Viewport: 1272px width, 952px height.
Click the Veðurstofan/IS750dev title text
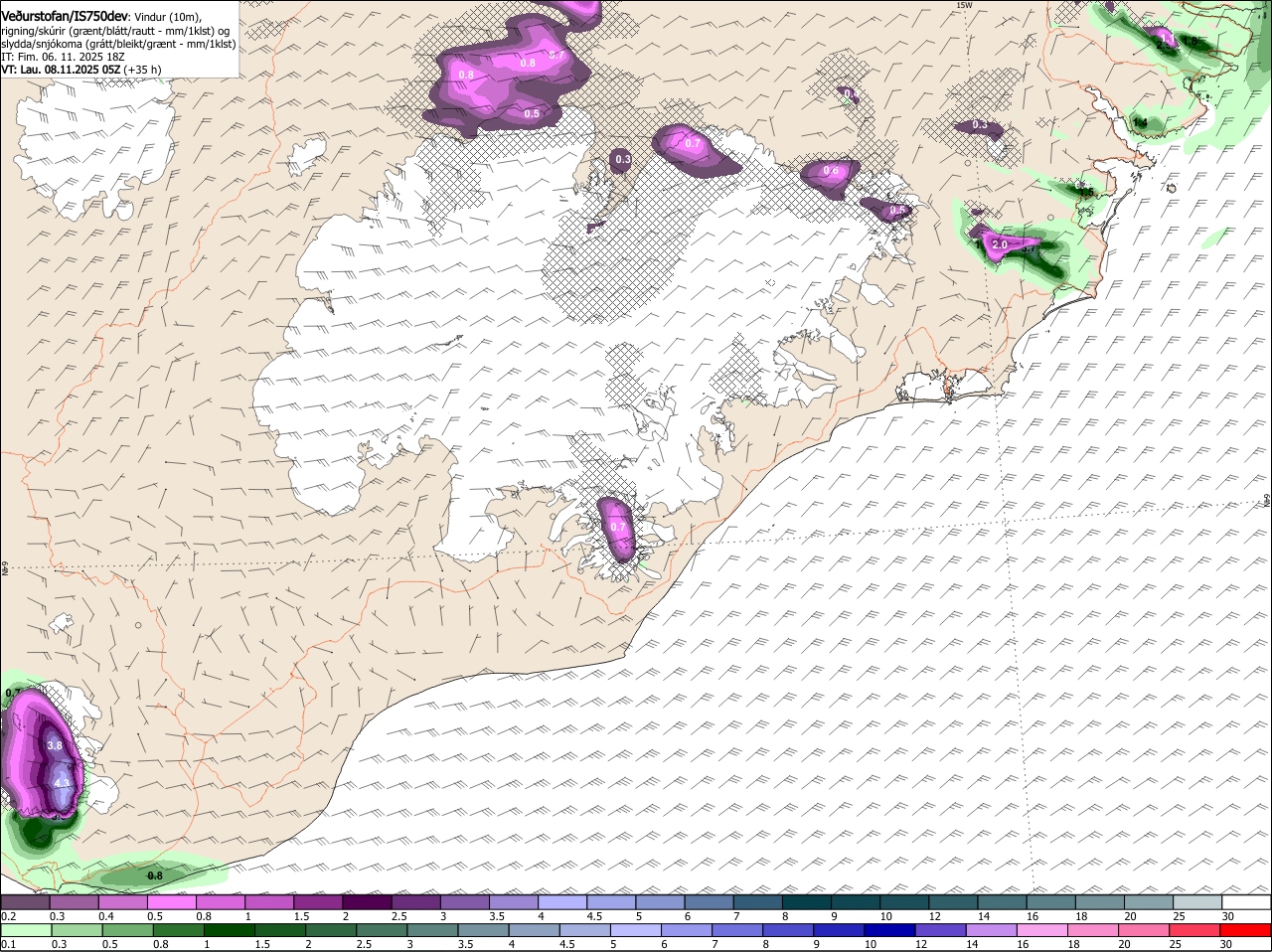65,17
